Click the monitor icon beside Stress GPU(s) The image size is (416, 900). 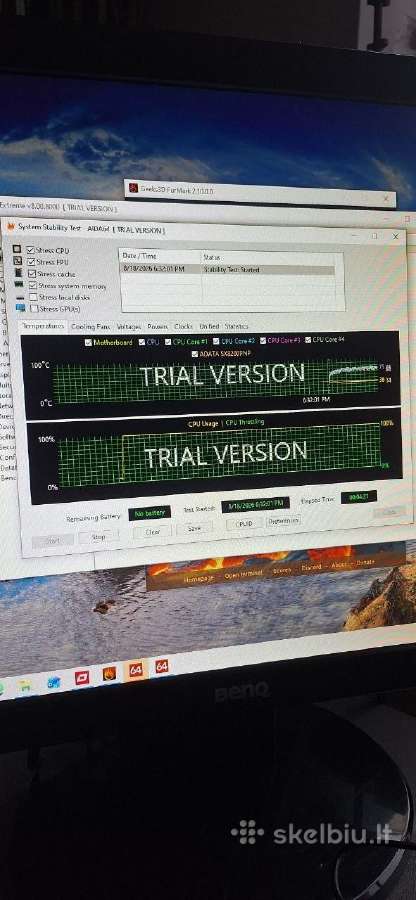21,308
